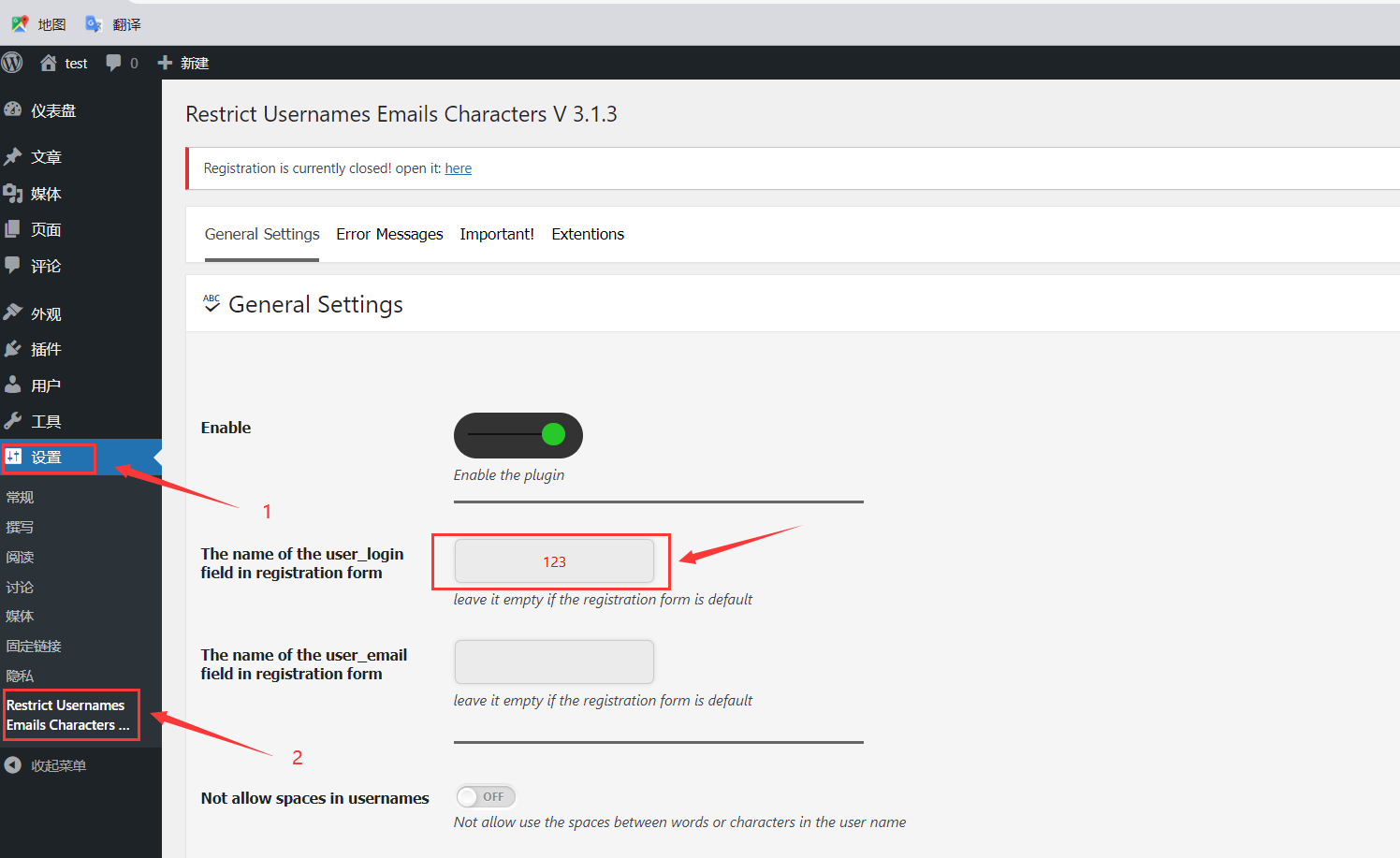This screenshot has height=858, width=1400.
Task: Click the 'here' registration link
Action: [458, 168]
